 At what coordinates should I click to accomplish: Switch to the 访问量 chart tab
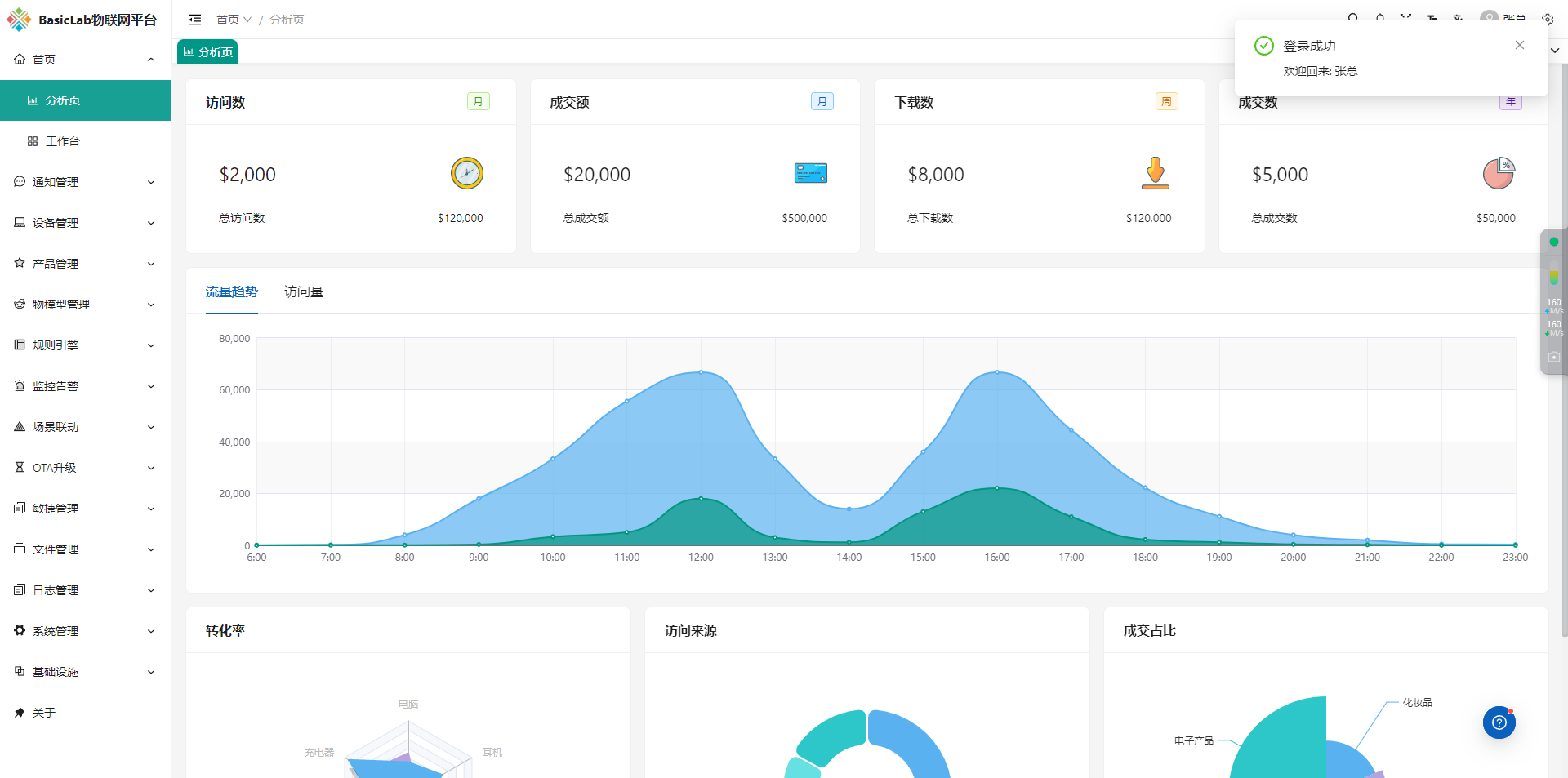coord(304,291)
